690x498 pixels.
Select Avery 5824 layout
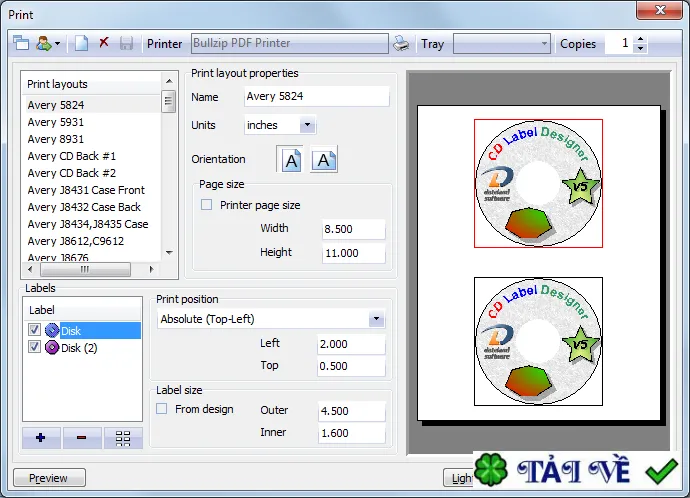tap(92, 105)
